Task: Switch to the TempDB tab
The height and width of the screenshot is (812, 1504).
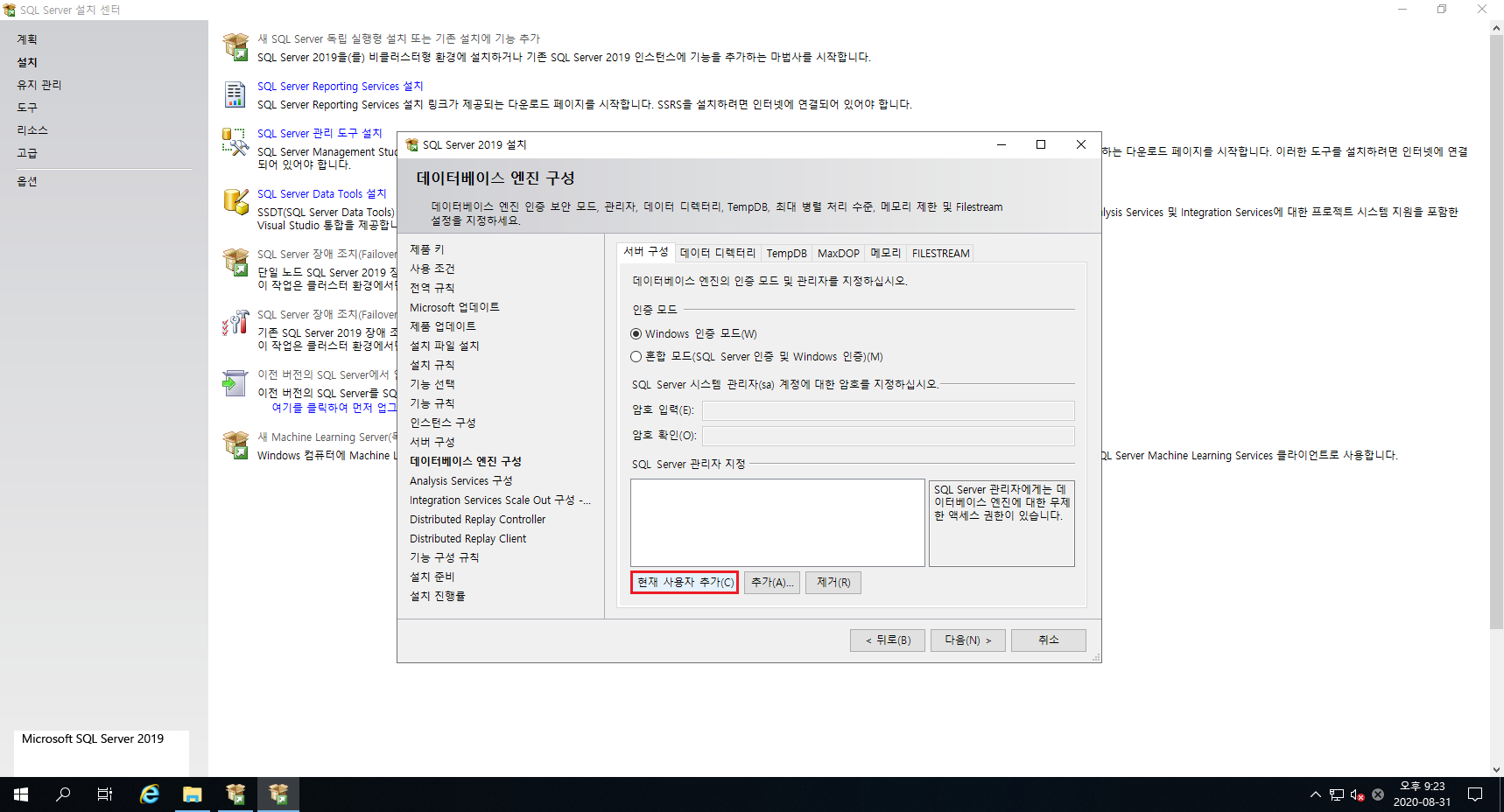Action: (786, 253)
